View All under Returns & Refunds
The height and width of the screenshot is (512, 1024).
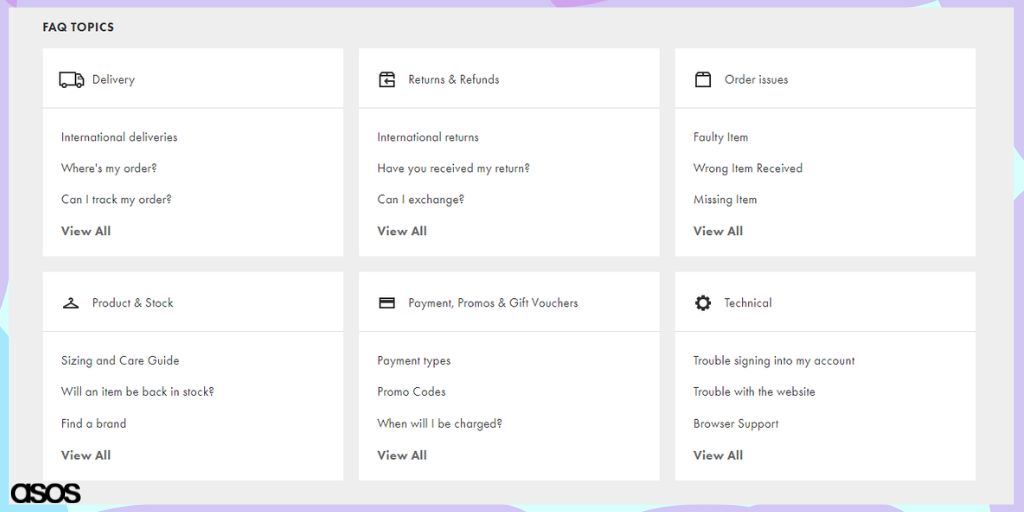[x=402, y=231]
